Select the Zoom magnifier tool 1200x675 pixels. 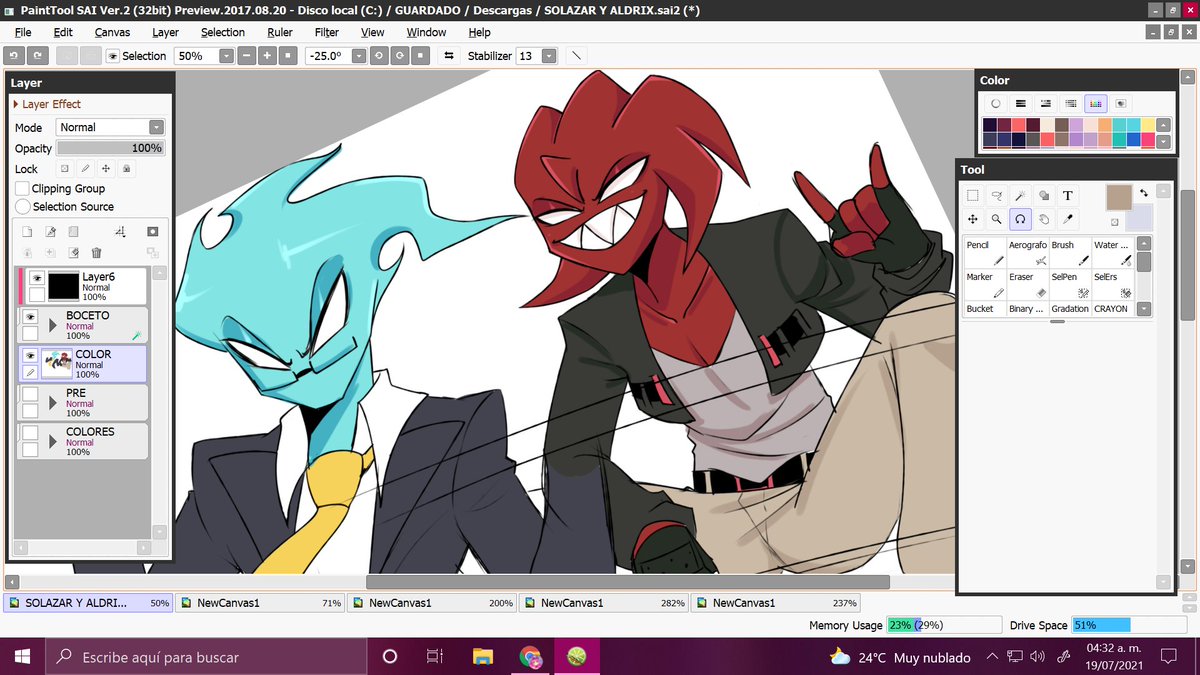coord(996,219)
